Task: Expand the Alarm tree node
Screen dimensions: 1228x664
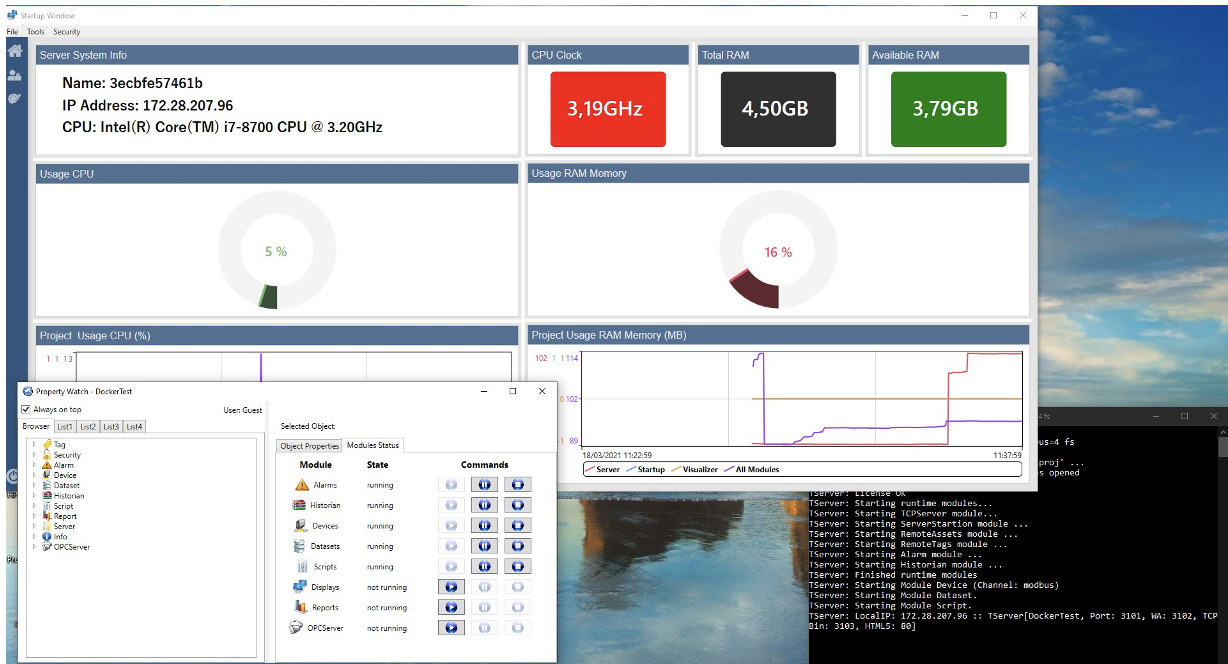Action: 35,465
